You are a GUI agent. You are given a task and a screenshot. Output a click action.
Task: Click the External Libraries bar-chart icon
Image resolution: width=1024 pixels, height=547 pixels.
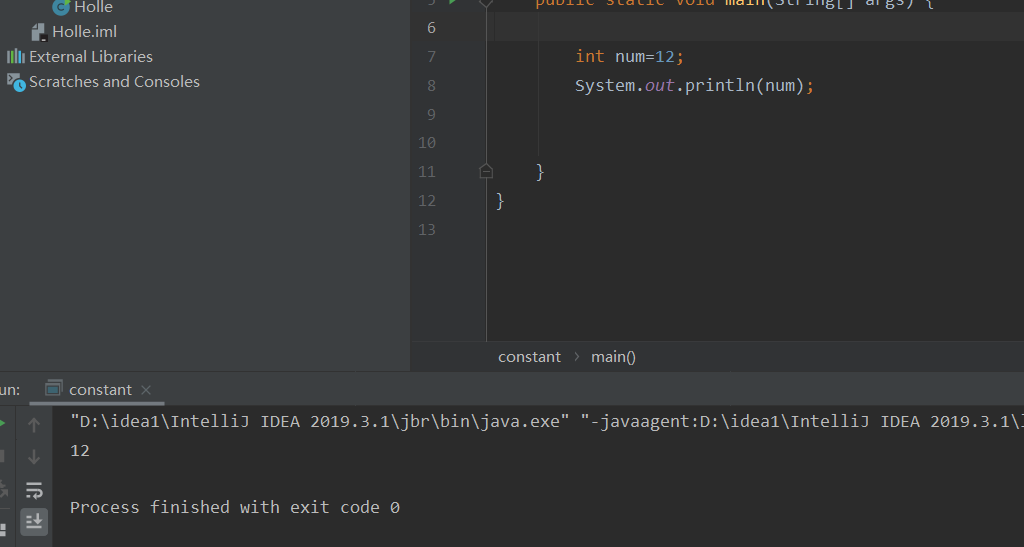[16, 57]
